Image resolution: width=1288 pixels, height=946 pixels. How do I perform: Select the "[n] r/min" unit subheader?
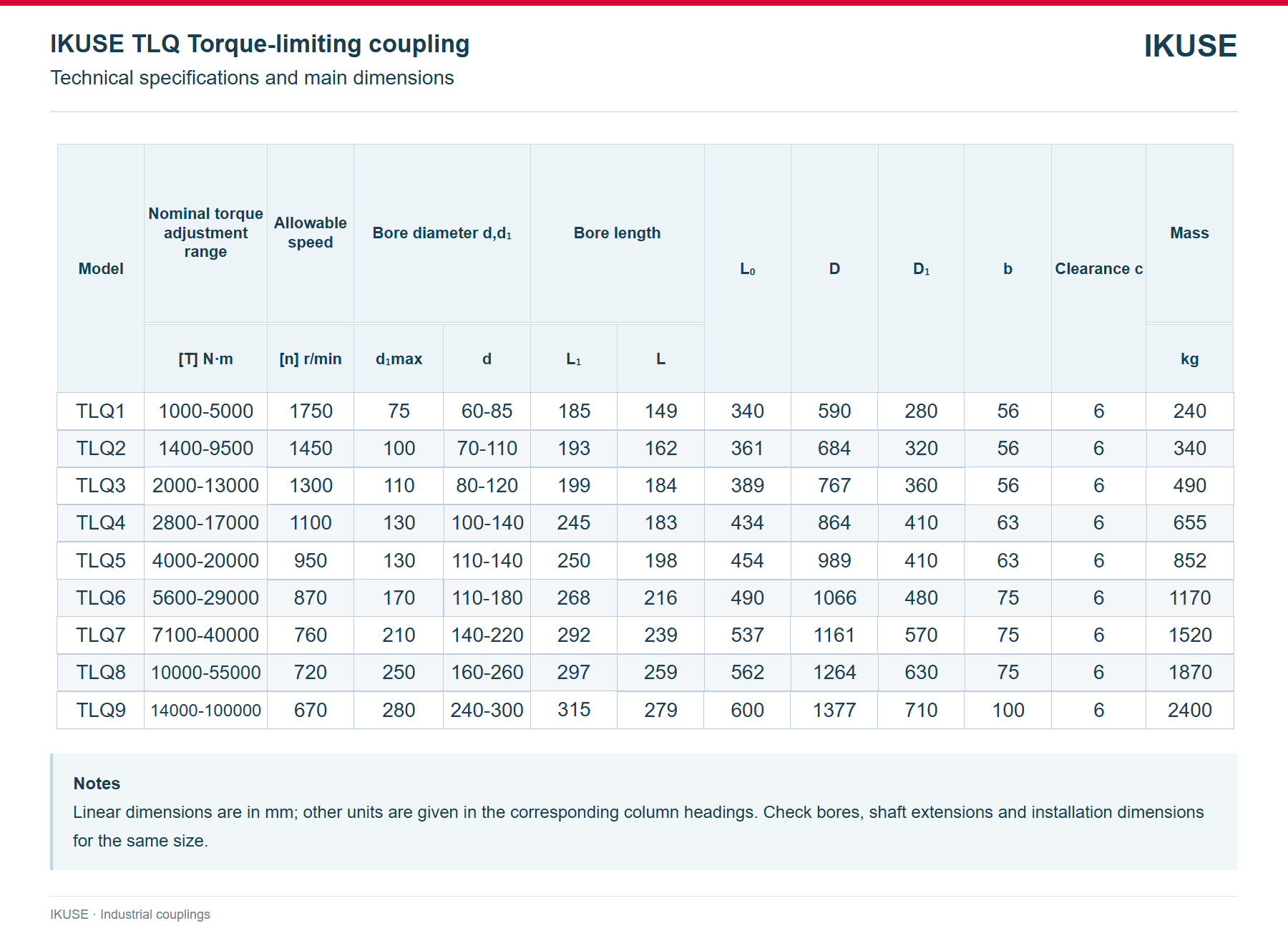pyautogui.click(x=311, y=359)
